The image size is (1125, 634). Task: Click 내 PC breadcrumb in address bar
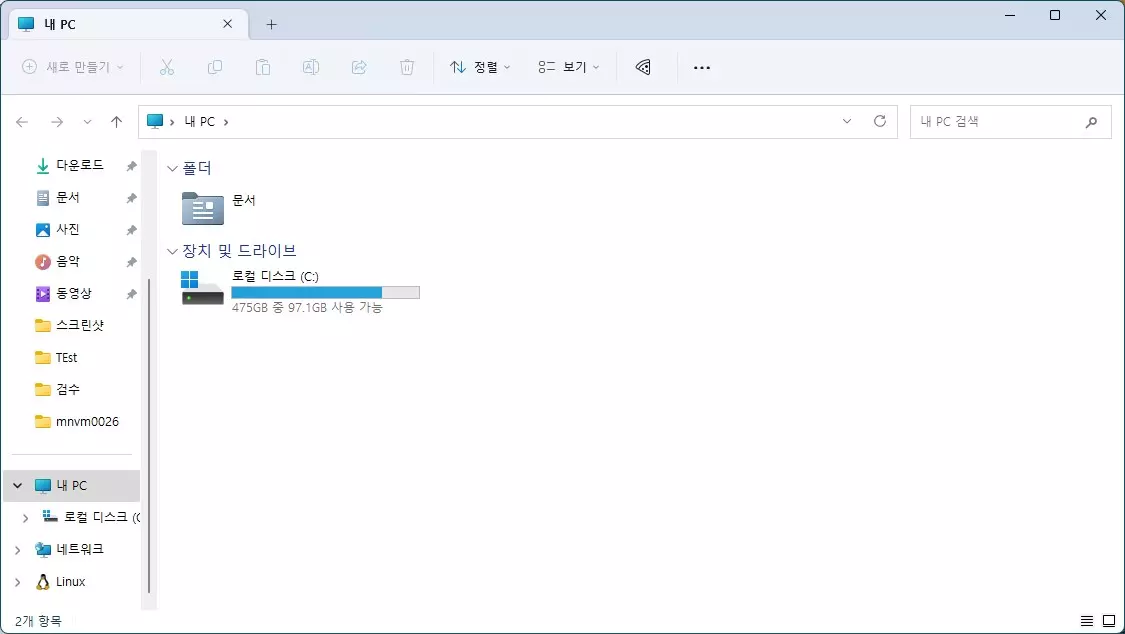click(x=199, y=122)
